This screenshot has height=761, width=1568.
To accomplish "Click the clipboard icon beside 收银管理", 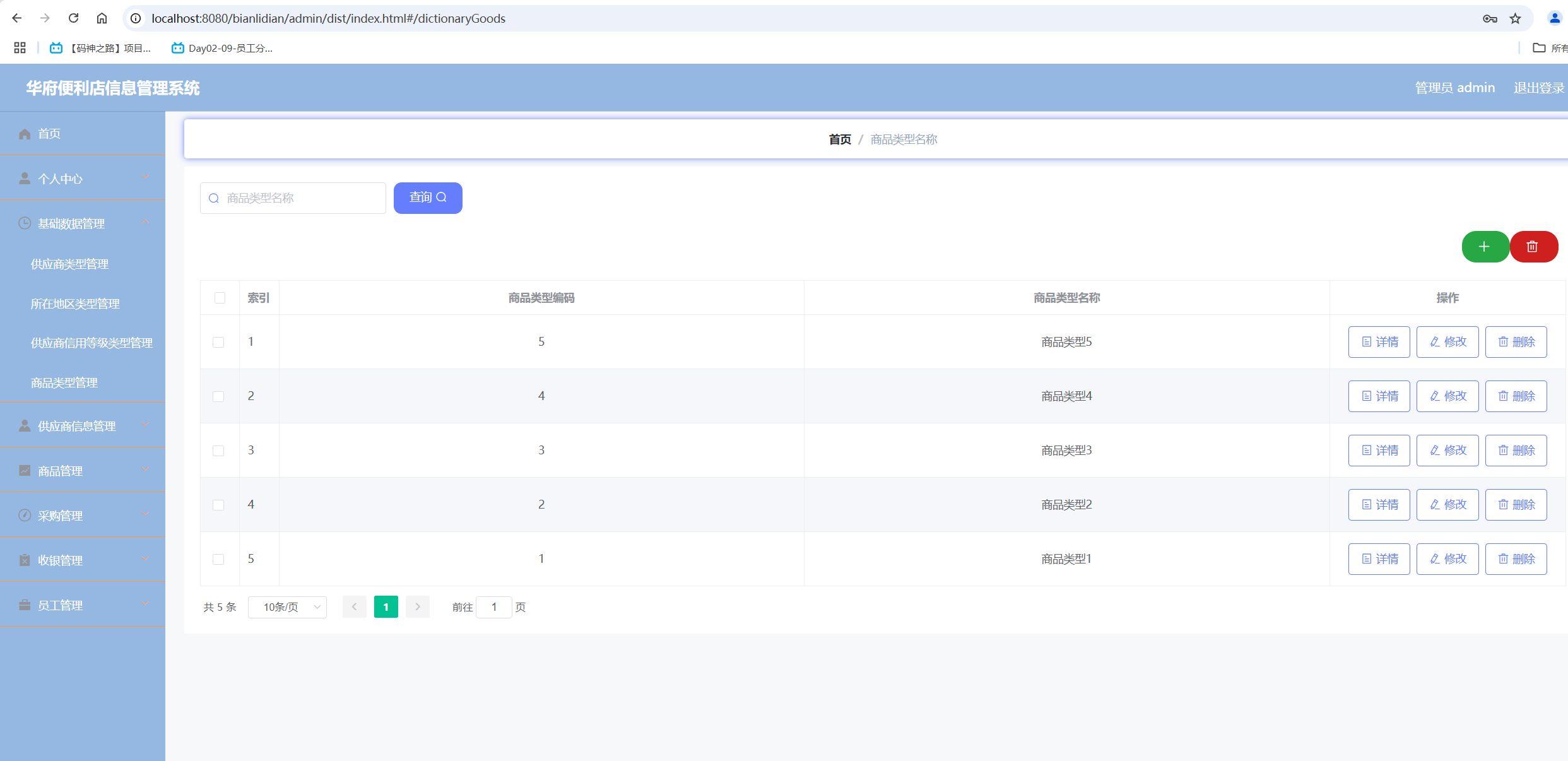I will (x=25, y=560).
